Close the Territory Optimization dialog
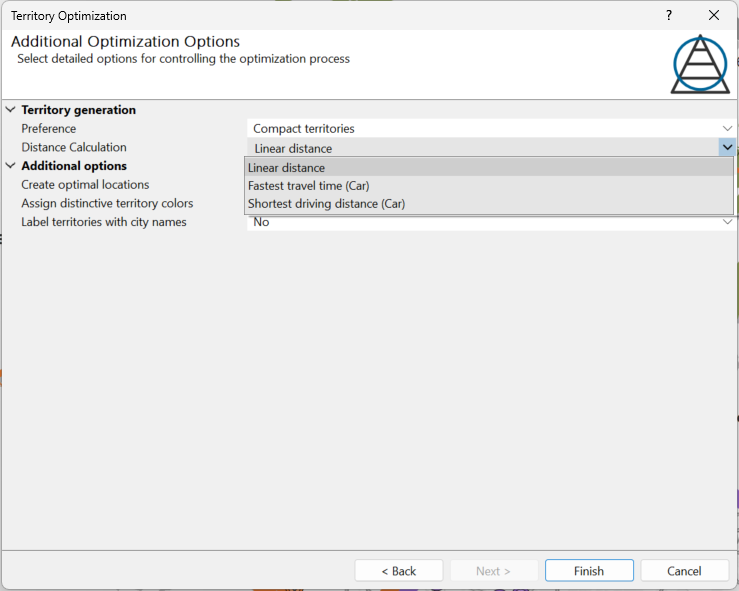739x591 pixels. coord(714,16)
